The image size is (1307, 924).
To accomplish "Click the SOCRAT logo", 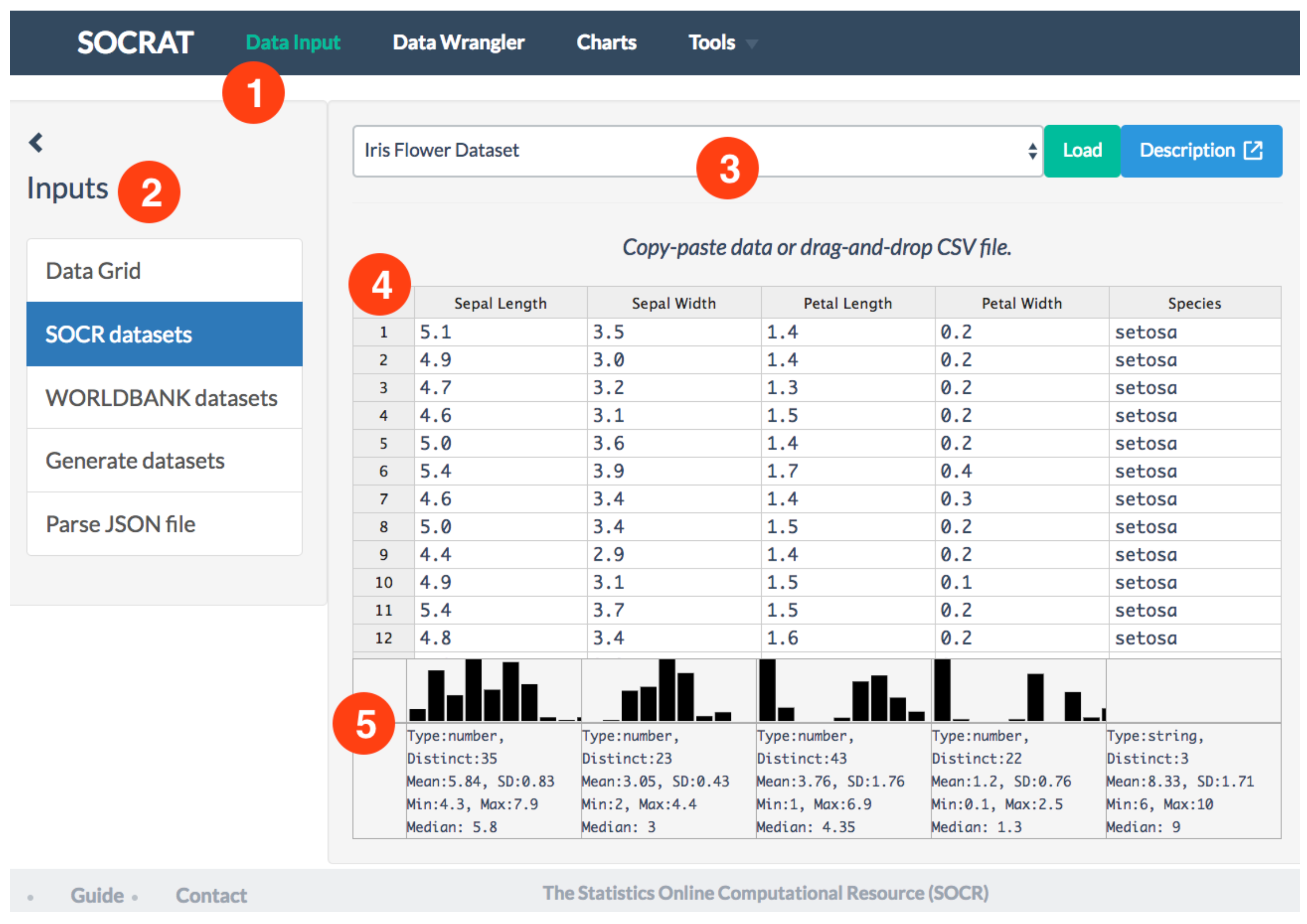I will coord(135,43).
